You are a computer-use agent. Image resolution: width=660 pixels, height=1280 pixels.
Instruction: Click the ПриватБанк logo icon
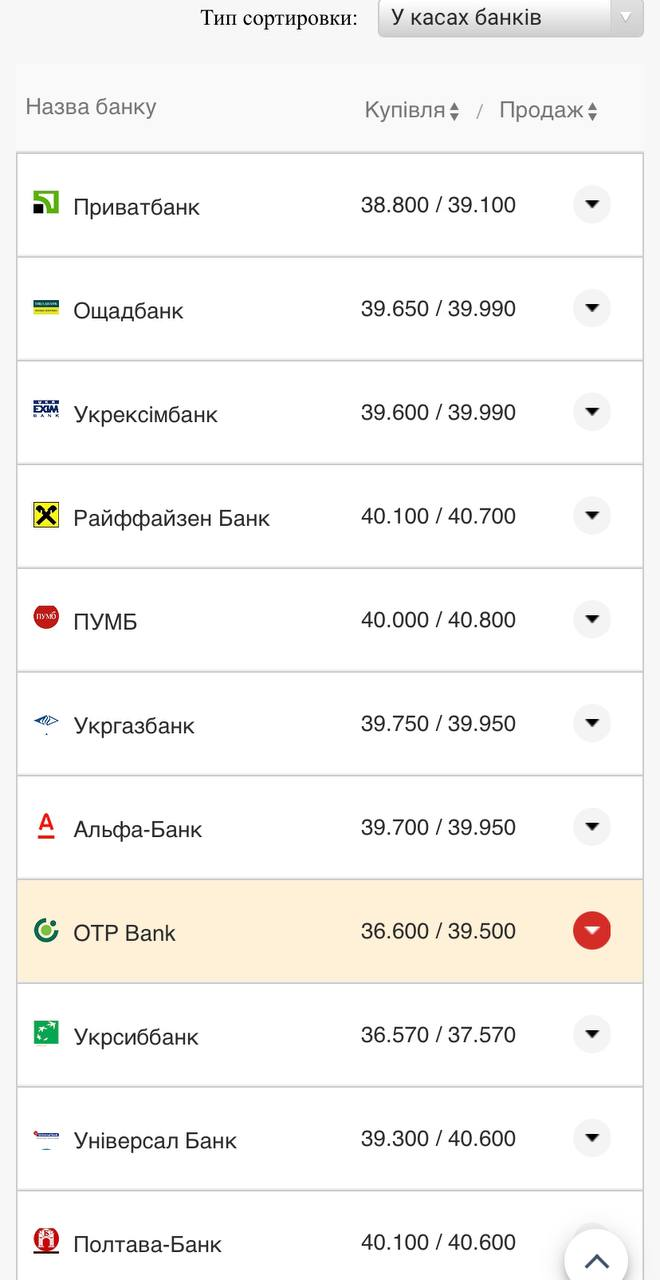(x=44, y=204)
